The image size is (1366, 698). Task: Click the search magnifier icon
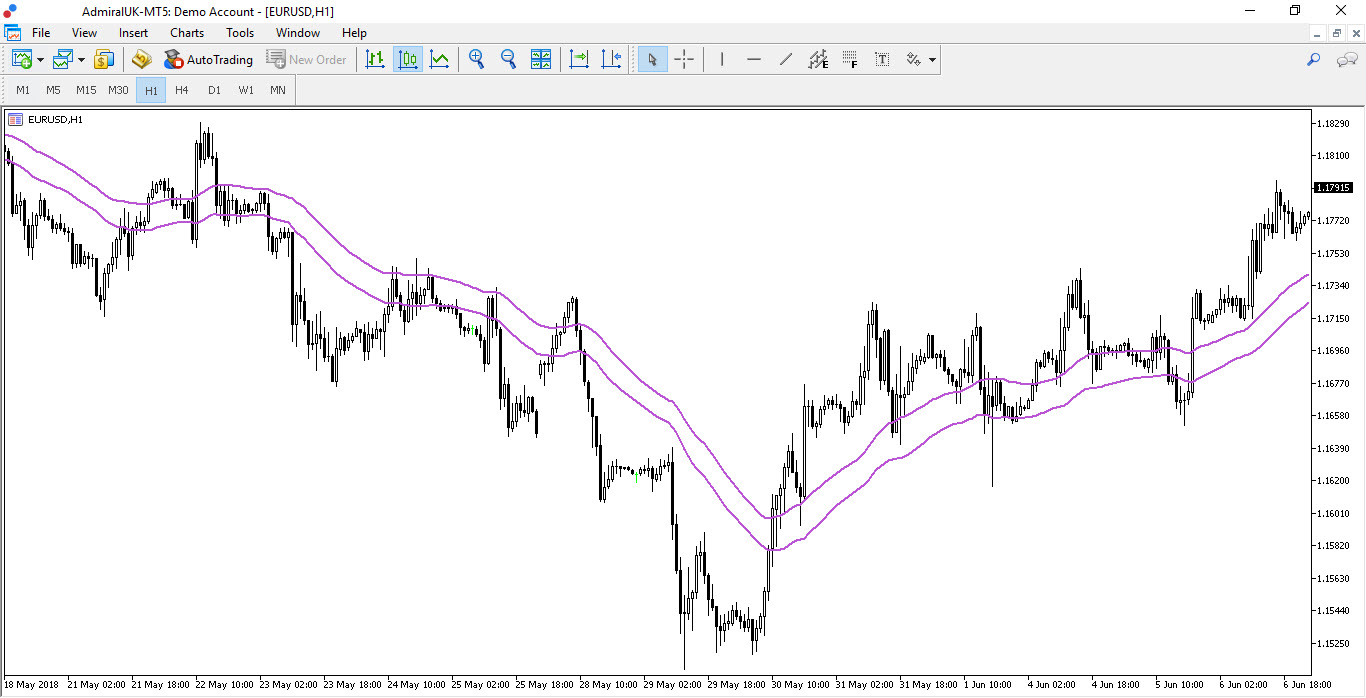1314,59
